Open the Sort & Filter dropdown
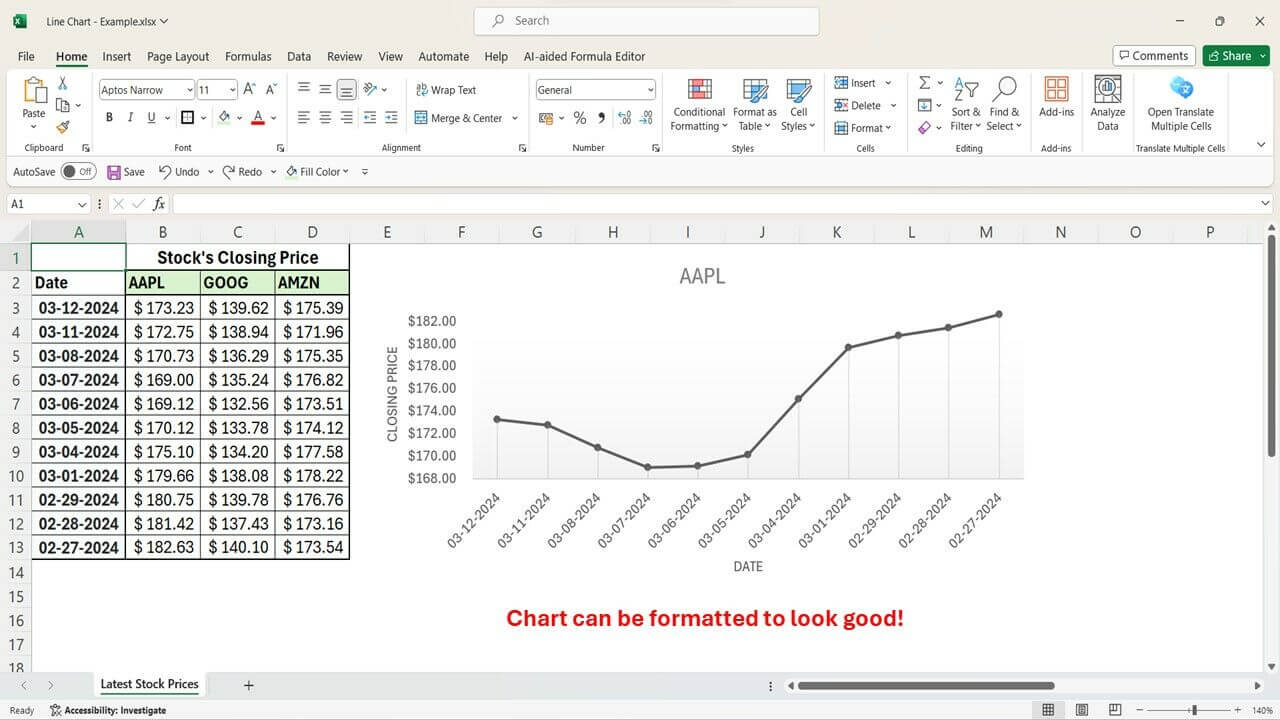 966,104
